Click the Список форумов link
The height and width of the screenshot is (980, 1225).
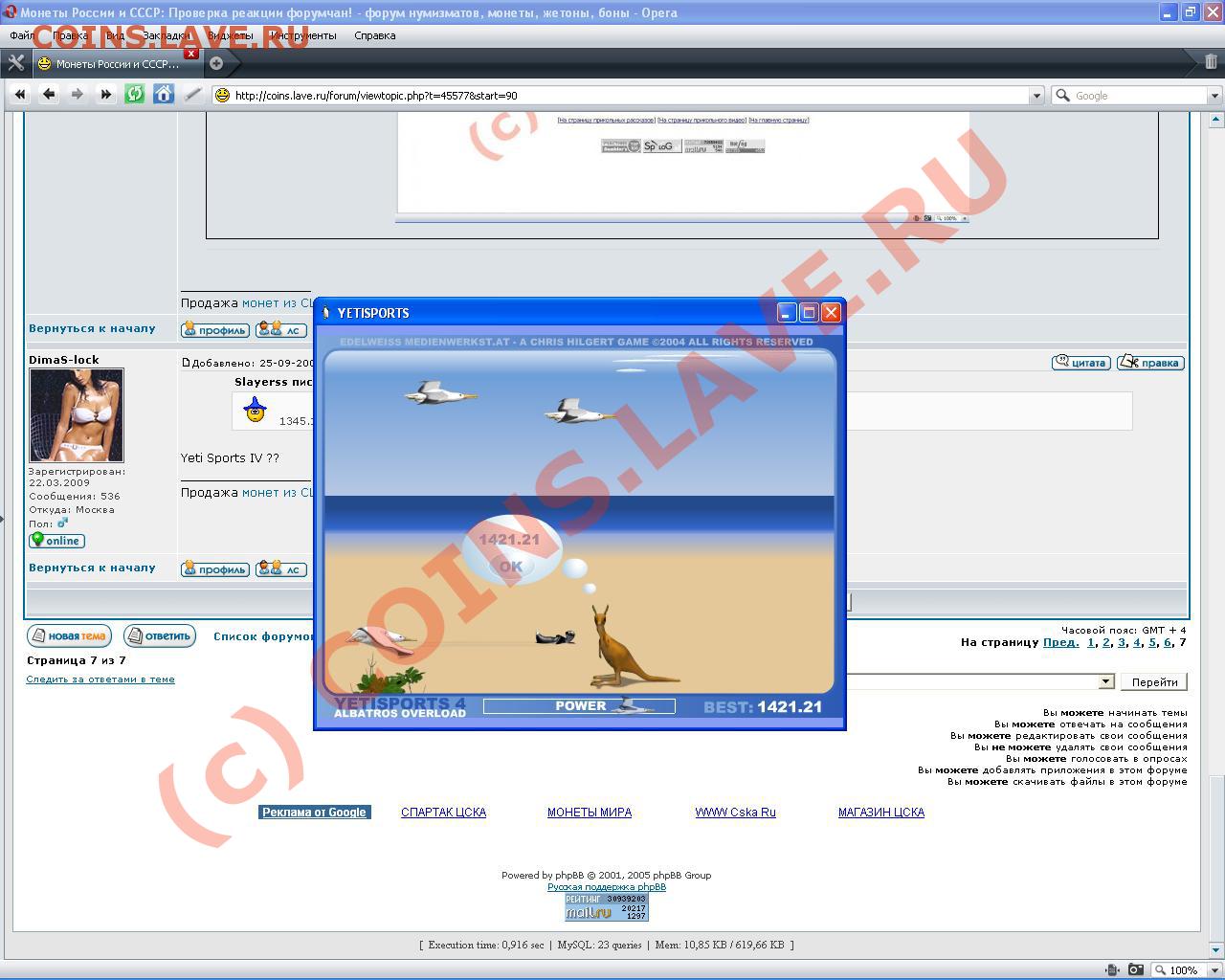263,636
